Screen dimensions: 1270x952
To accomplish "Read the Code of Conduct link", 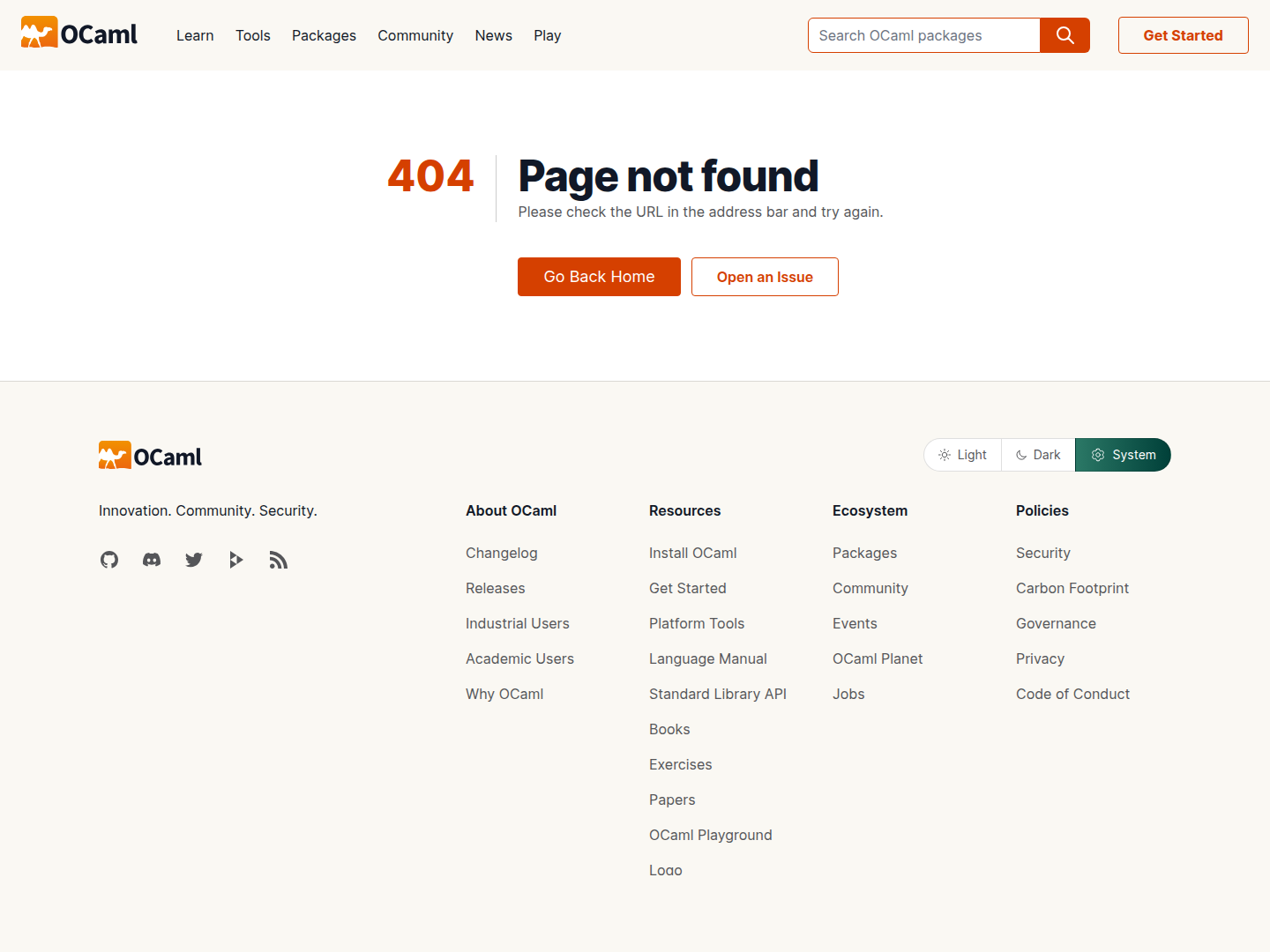I will 1072,694.
